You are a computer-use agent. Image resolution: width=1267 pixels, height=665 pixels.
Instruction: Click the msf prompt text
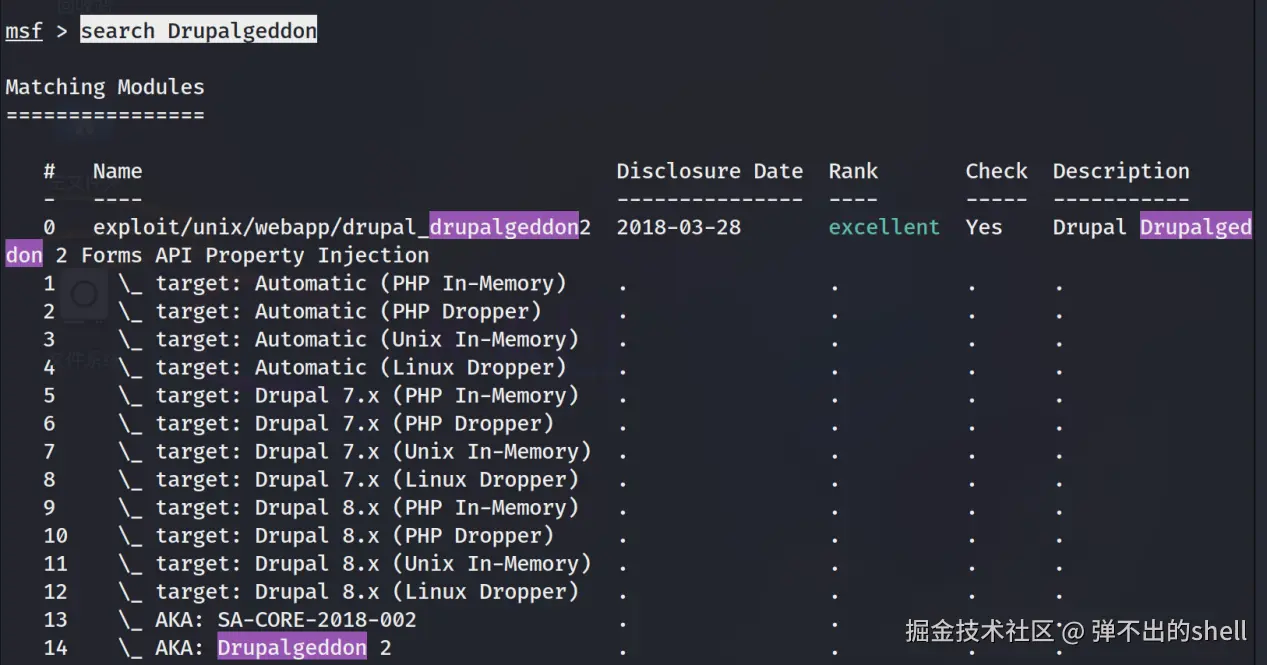pyautogui.click(x=24, y=30)
